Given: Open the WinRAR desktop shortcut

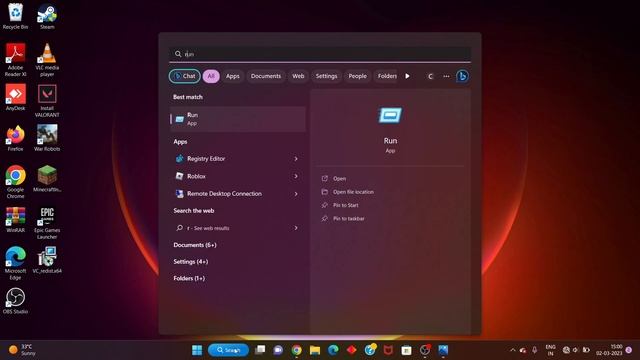Looking at the screenshot, I should point(15,220).
